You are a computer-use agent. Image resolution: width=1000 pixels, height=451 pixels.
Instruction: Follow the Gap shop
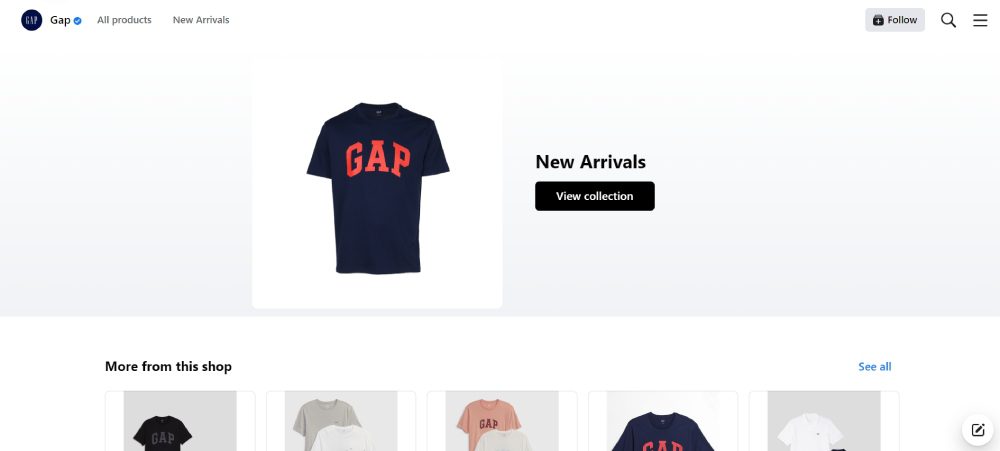(895, 20)
